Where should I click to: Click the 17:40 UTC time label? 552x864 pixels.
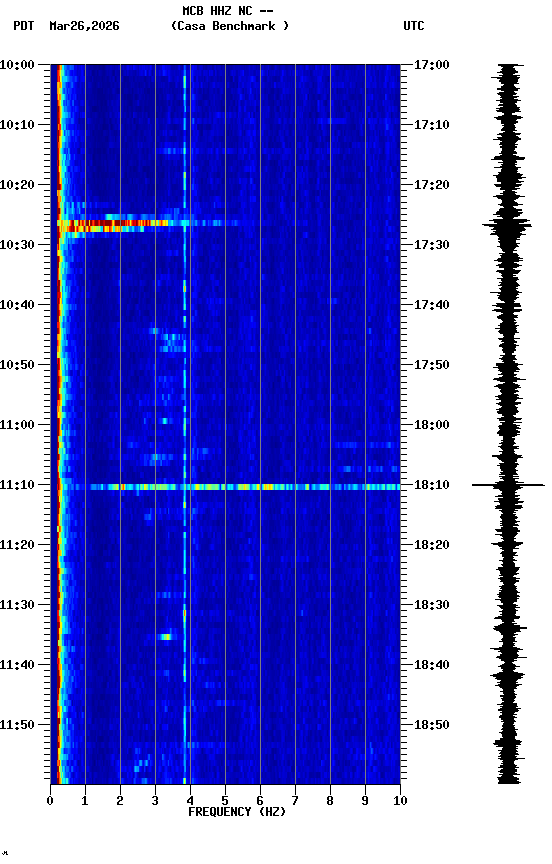(x=432, y=305)
